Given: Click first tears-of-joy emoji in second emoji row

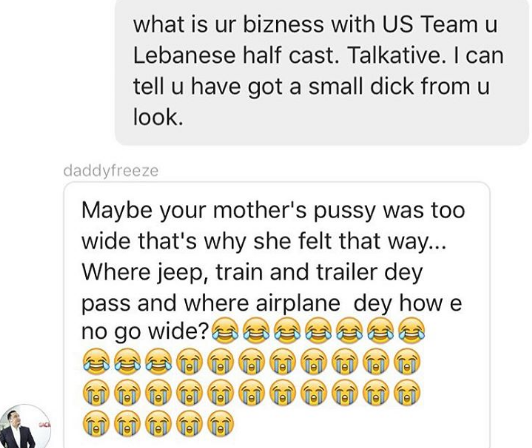Looking at the screenshot, I should coord(96,360).
